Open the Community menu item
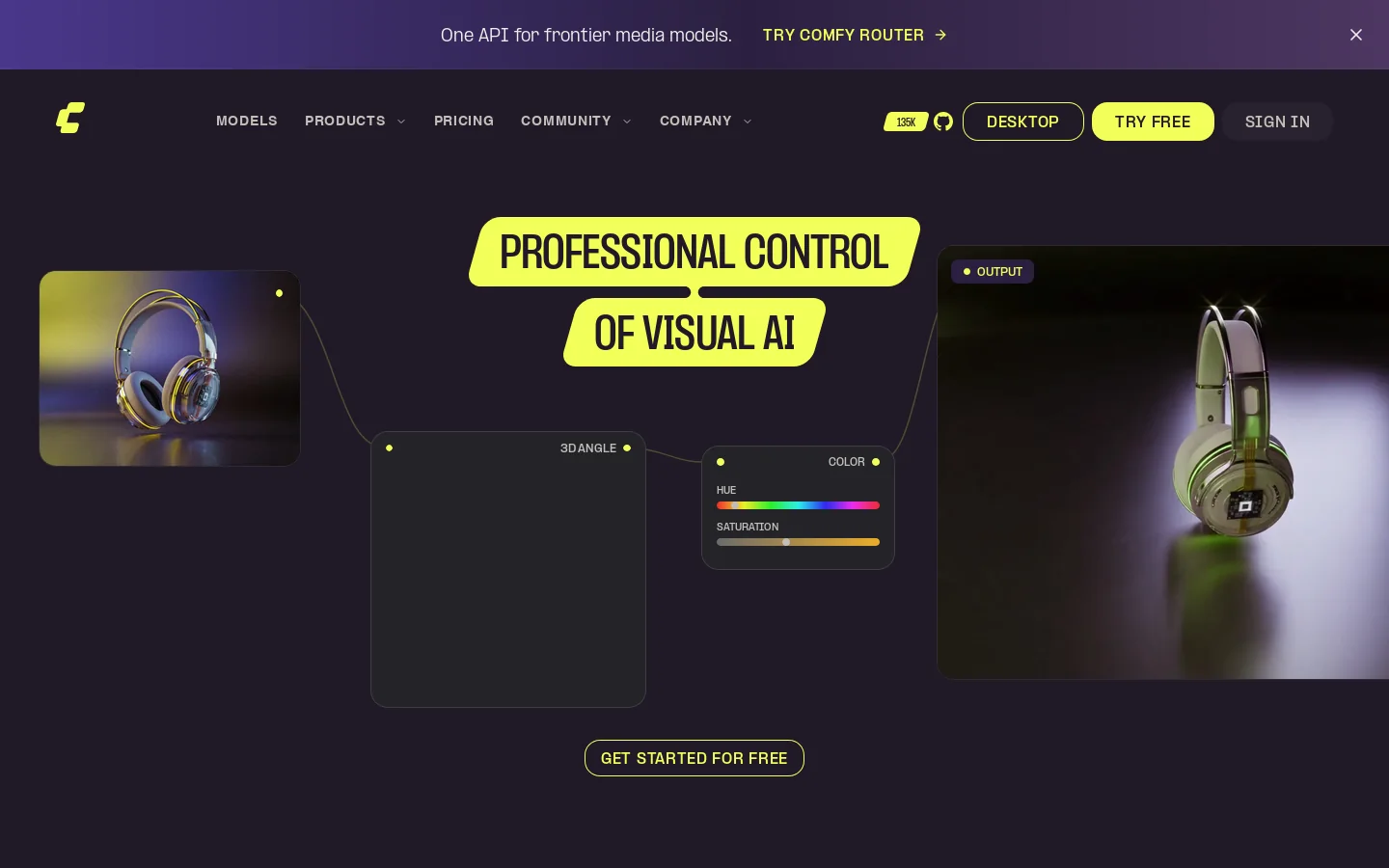The image size is (1389, 868). point(566,121)
